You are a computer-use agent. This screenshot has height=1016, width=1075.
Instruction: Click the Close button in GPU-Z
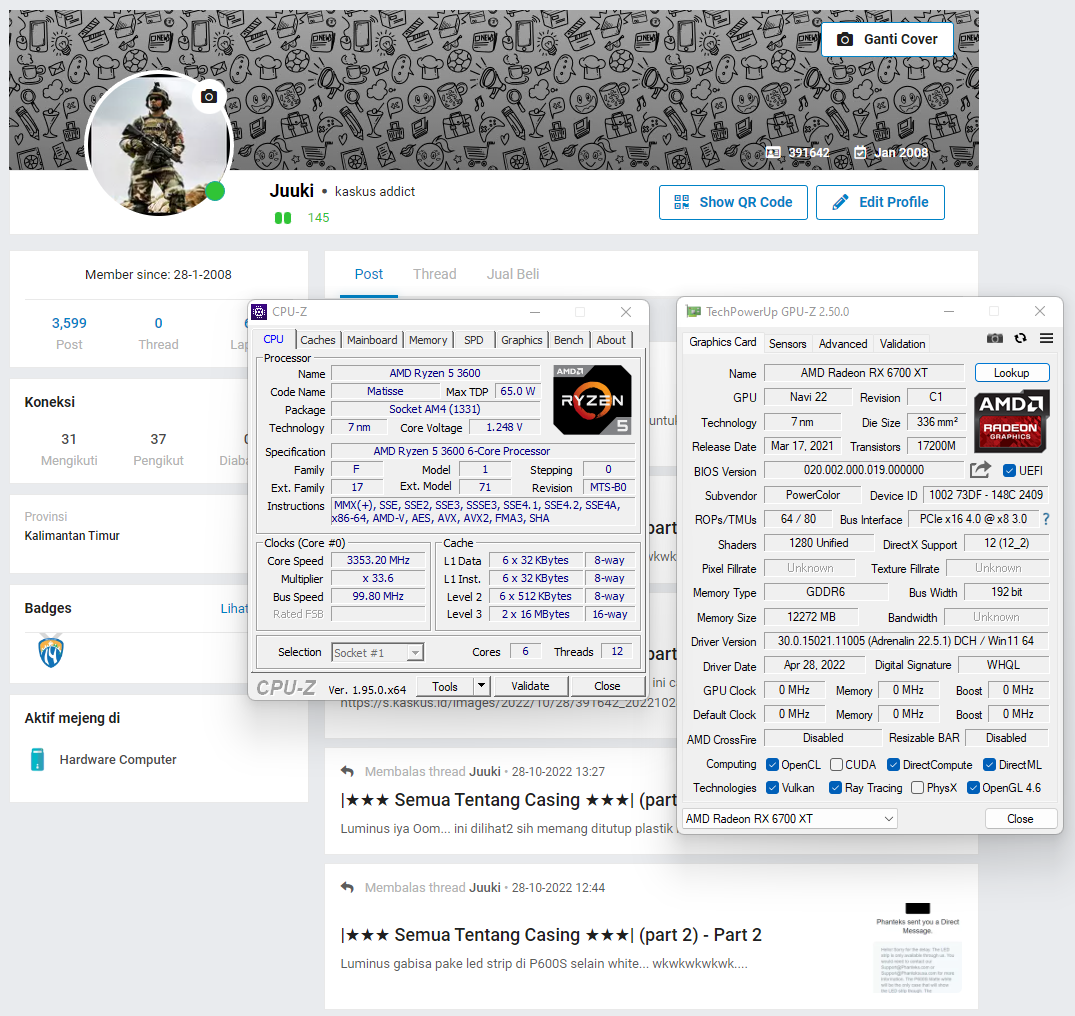click(1020, 819)
